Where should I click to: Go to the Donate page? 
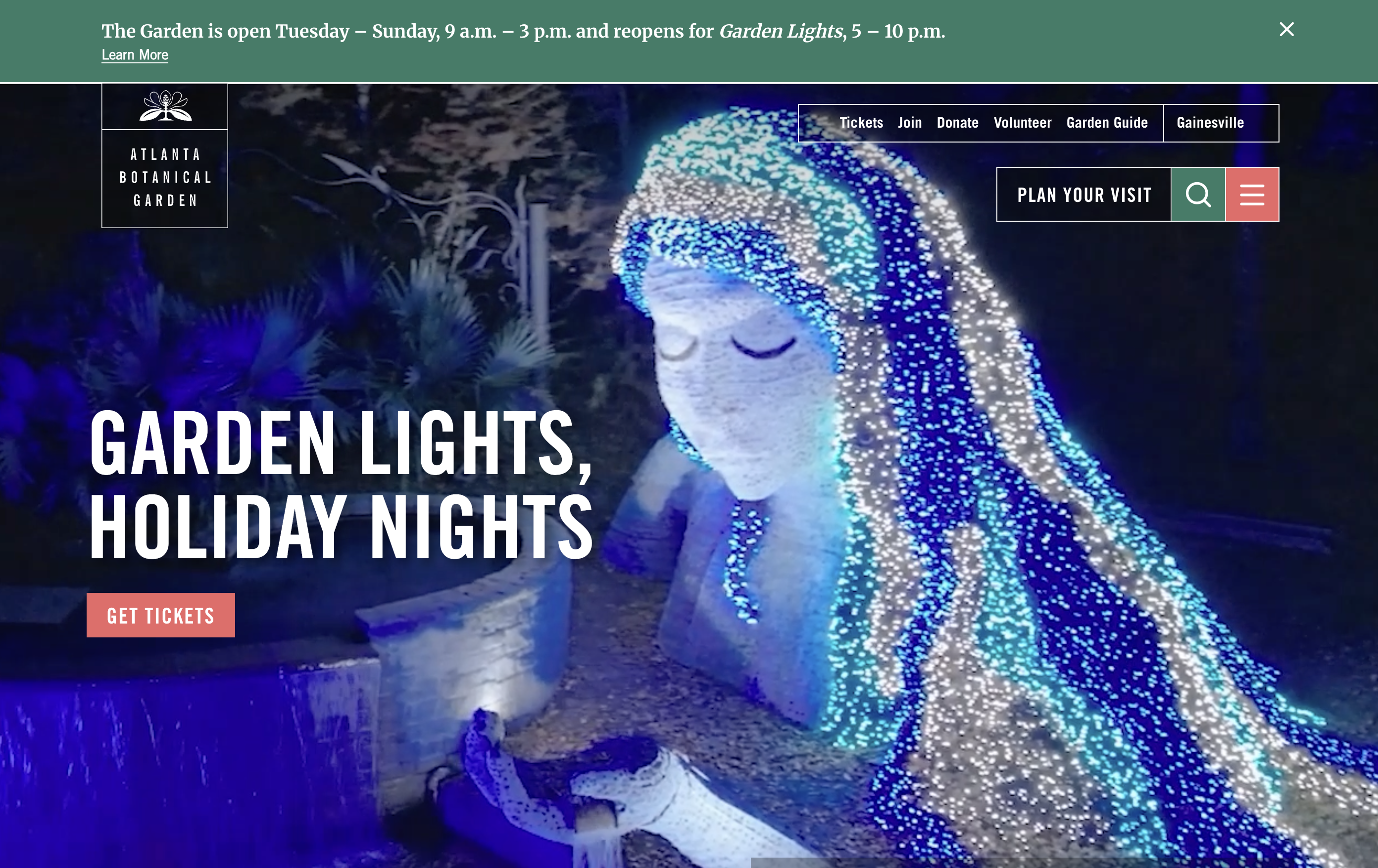957,122
